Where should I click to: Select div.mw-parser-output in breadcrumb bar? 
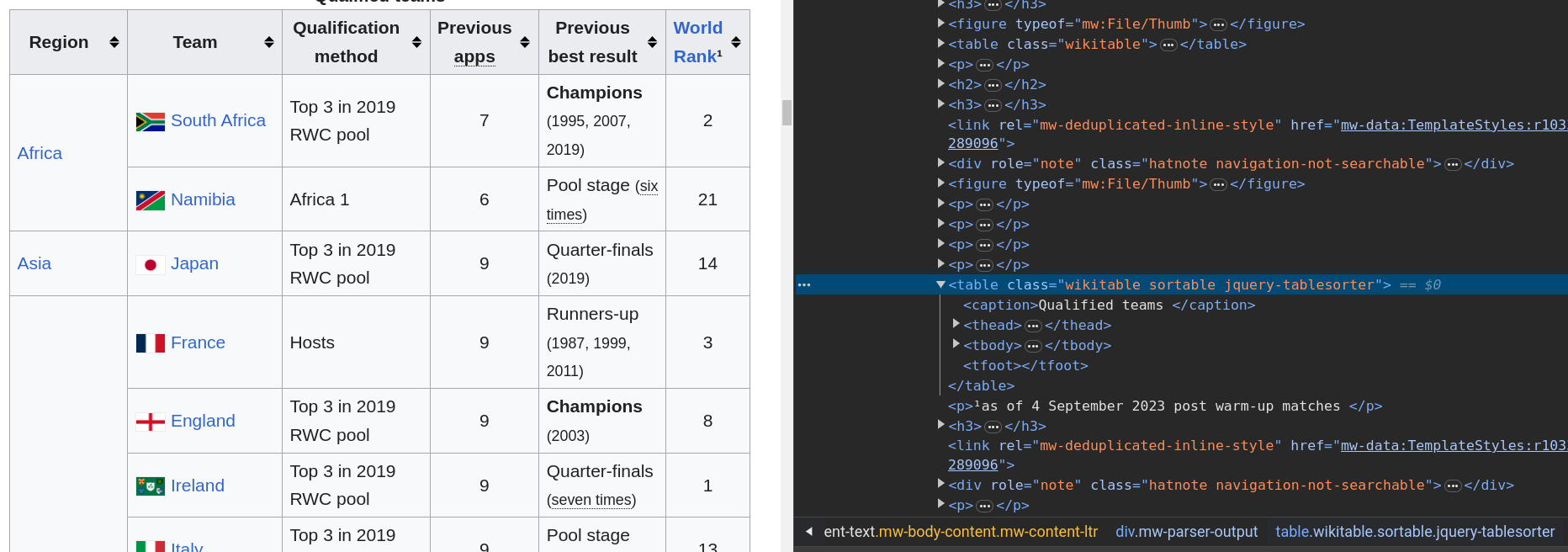point(1186,532)
